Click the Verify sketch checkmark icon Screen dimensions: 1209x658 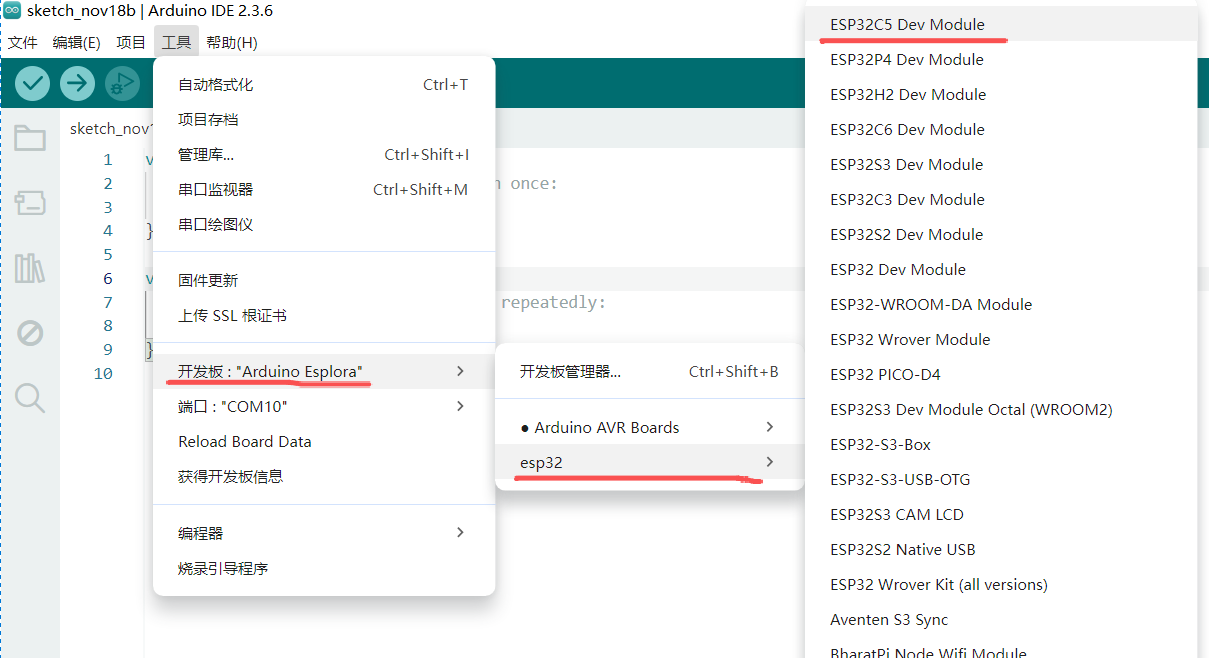click(32, 83)
